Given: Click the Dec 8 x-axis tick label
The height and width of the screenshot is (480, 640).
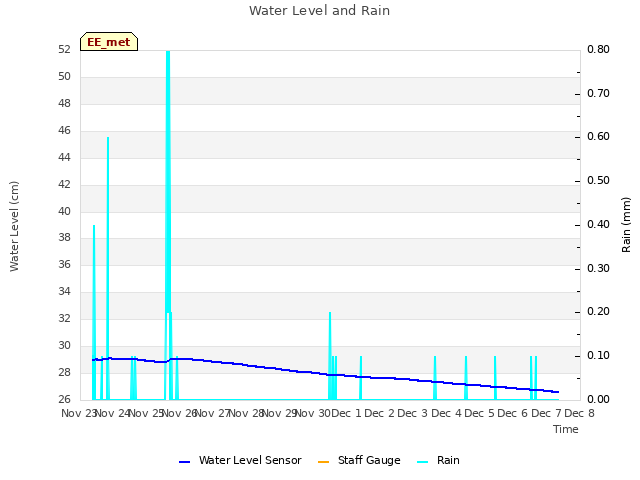Looking at the screenshot, I should coord(579,413).
